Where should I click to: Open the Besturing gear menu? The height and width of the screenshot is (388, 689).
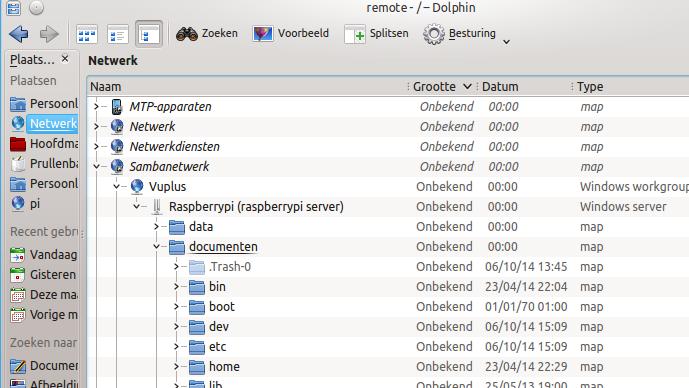(467, 34)
